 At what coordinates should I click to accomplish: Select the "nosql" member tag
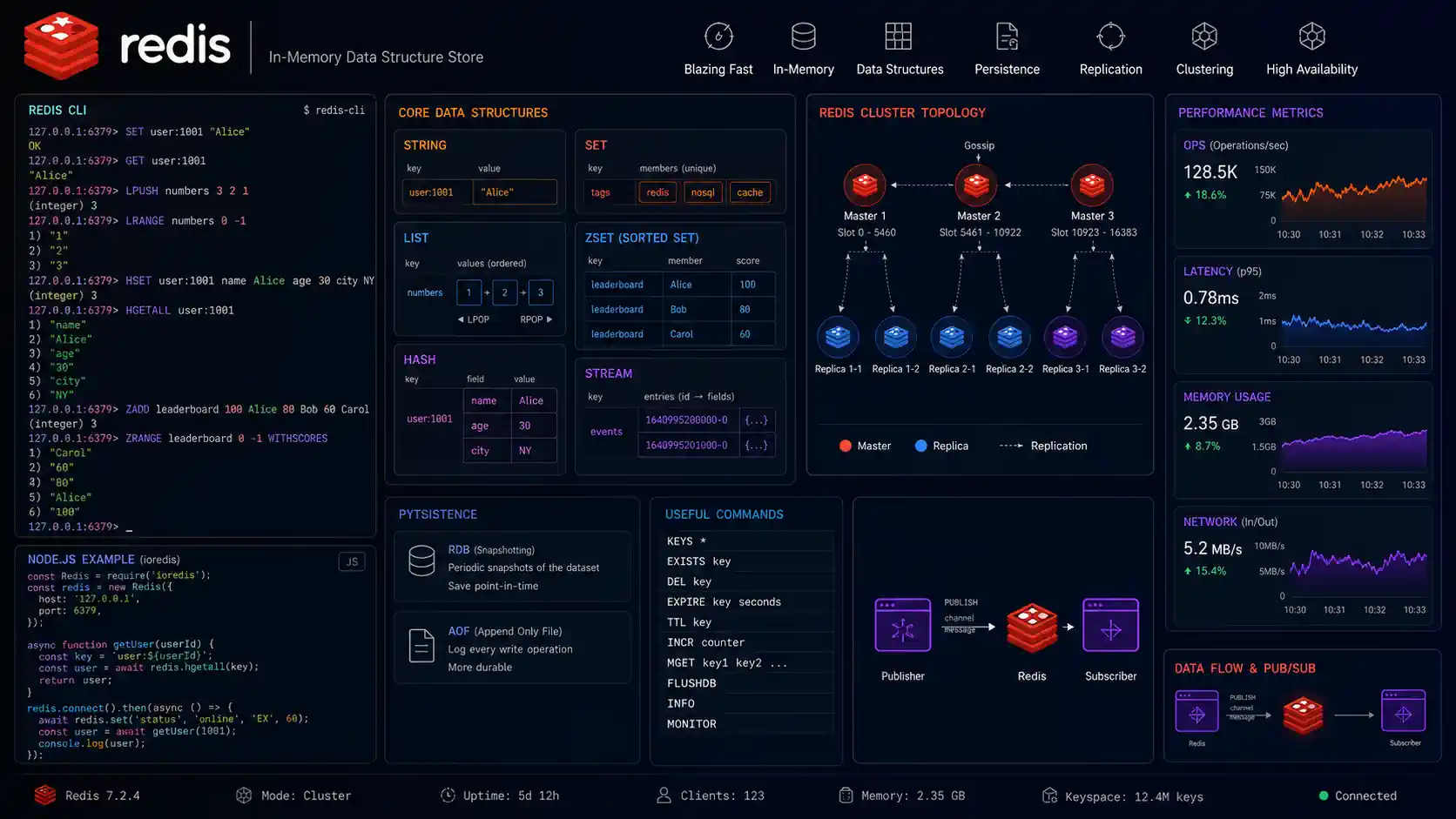point(703,192)
